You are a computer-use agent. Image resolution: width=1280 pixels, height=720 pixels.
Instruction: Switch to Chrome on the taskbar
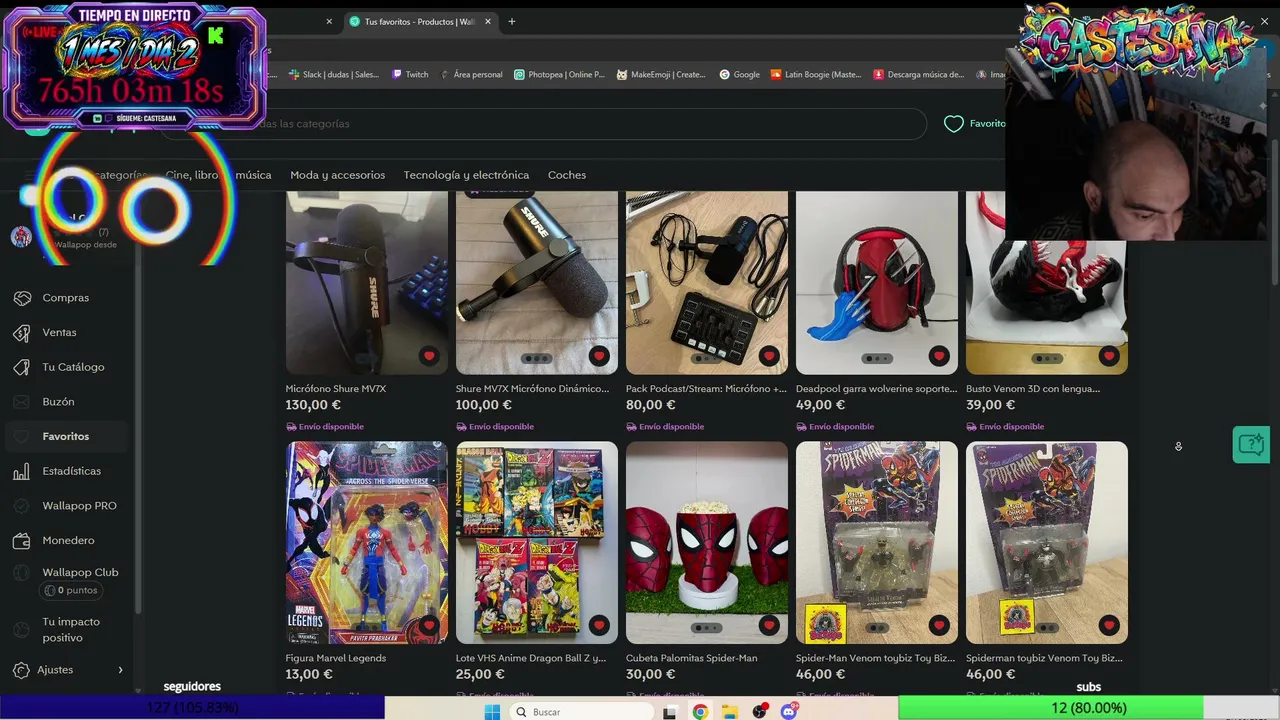click(x=700, y=712)
